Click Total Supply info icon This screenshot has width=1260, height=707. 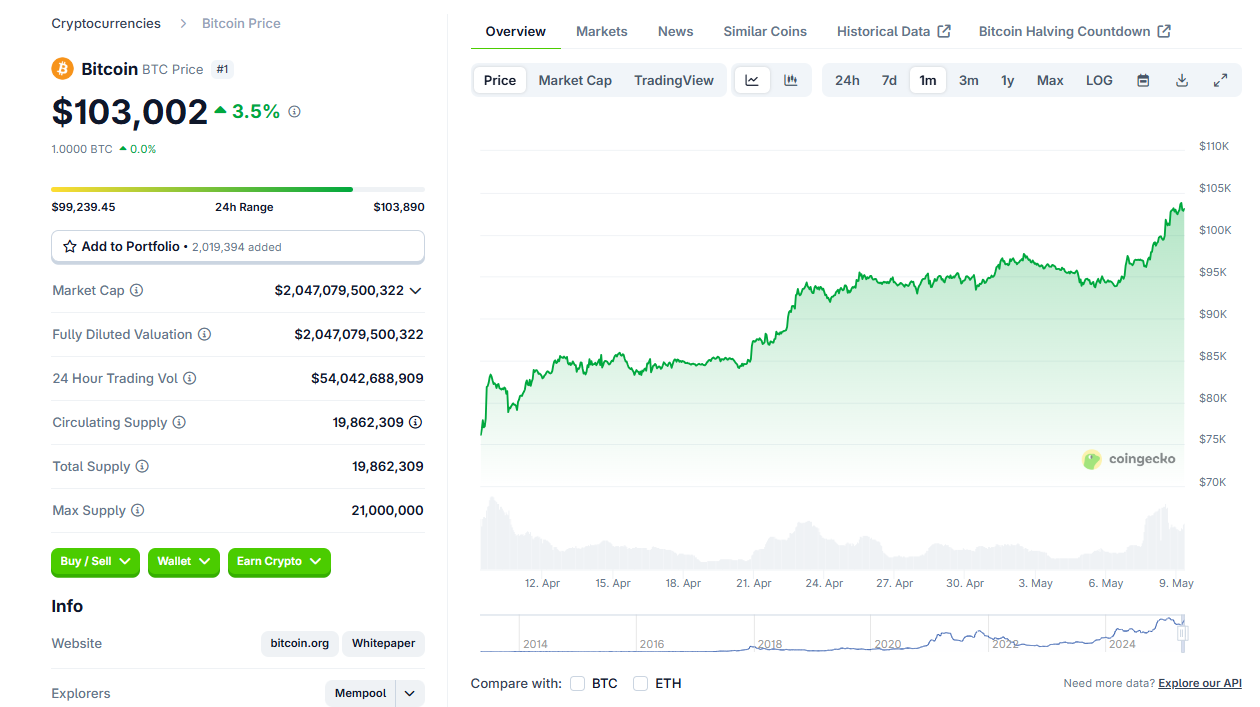142,466
